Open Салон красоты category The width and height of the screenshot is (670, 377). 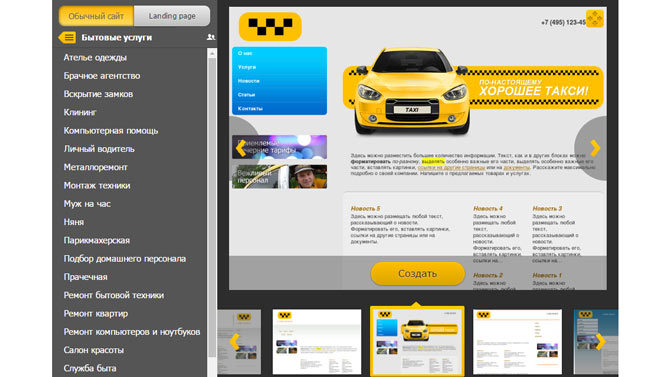coord(94,350)
